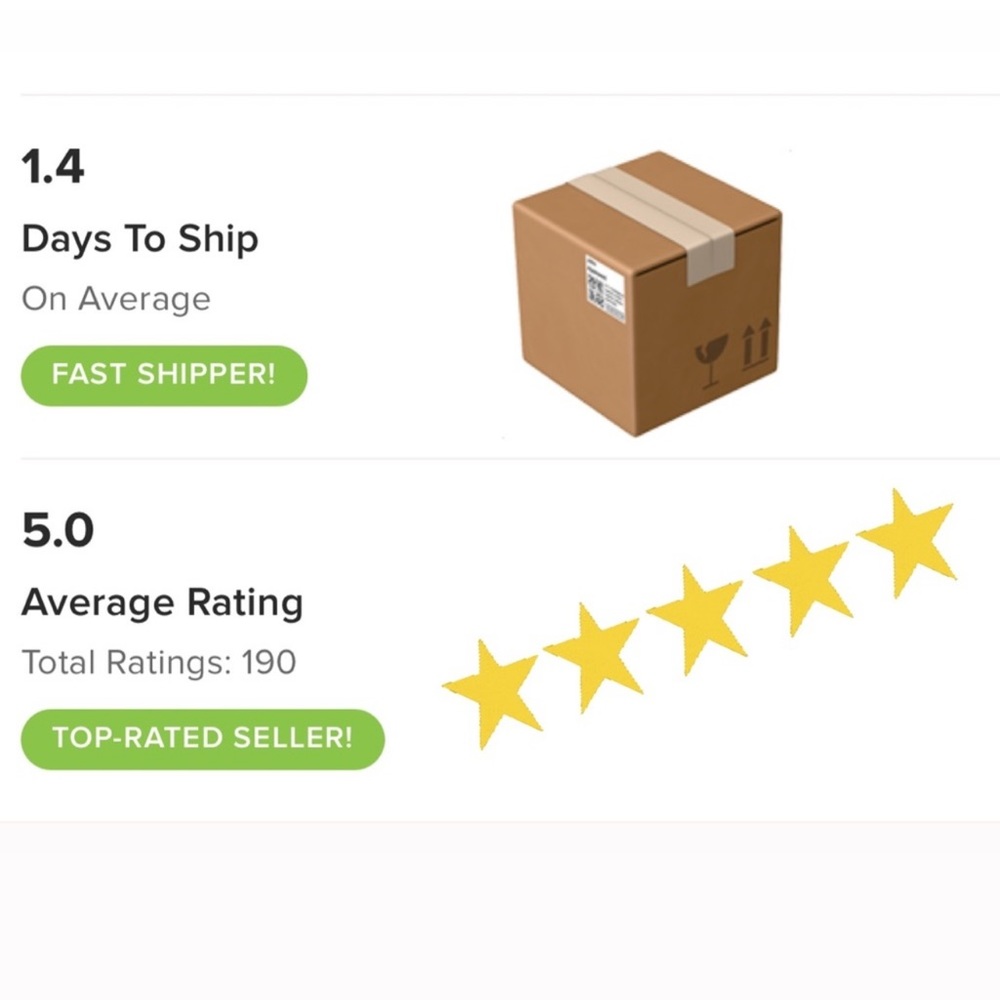The image size is (1000, 1000).
Task: Select the 1.4 days to ship value
Action: pyautogui.click(x=52, y=167)
